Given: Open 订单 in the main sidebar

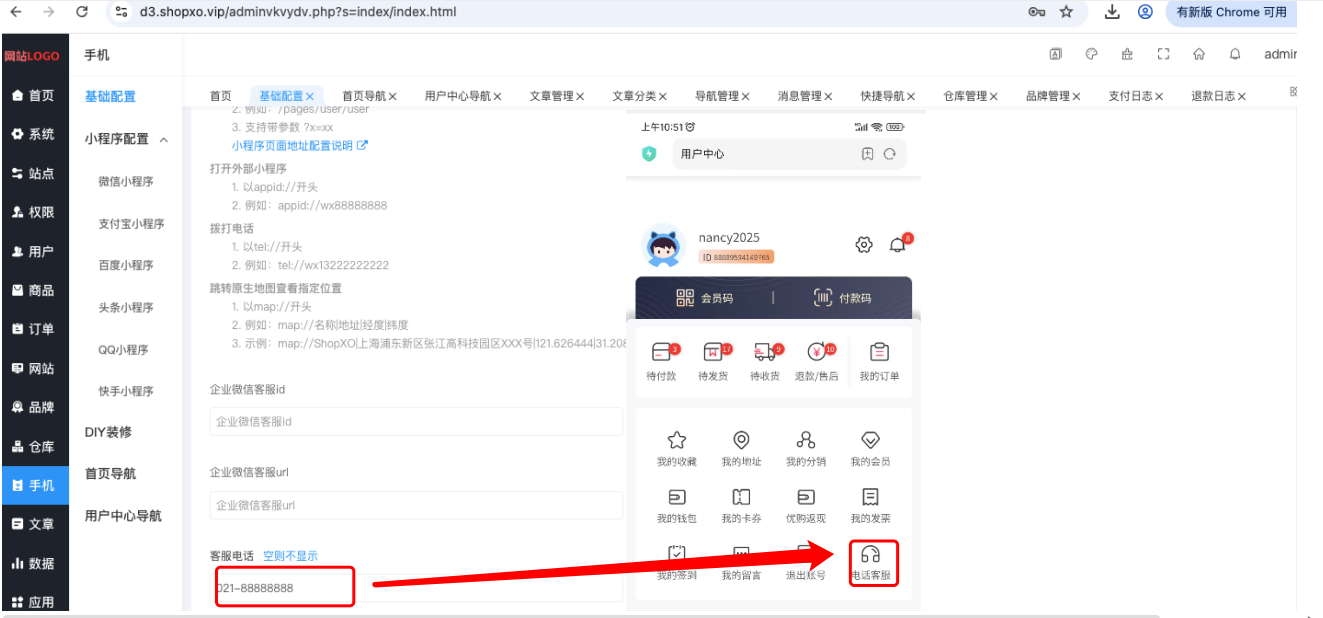Looking at the screenshot, I should click(34, 329).
